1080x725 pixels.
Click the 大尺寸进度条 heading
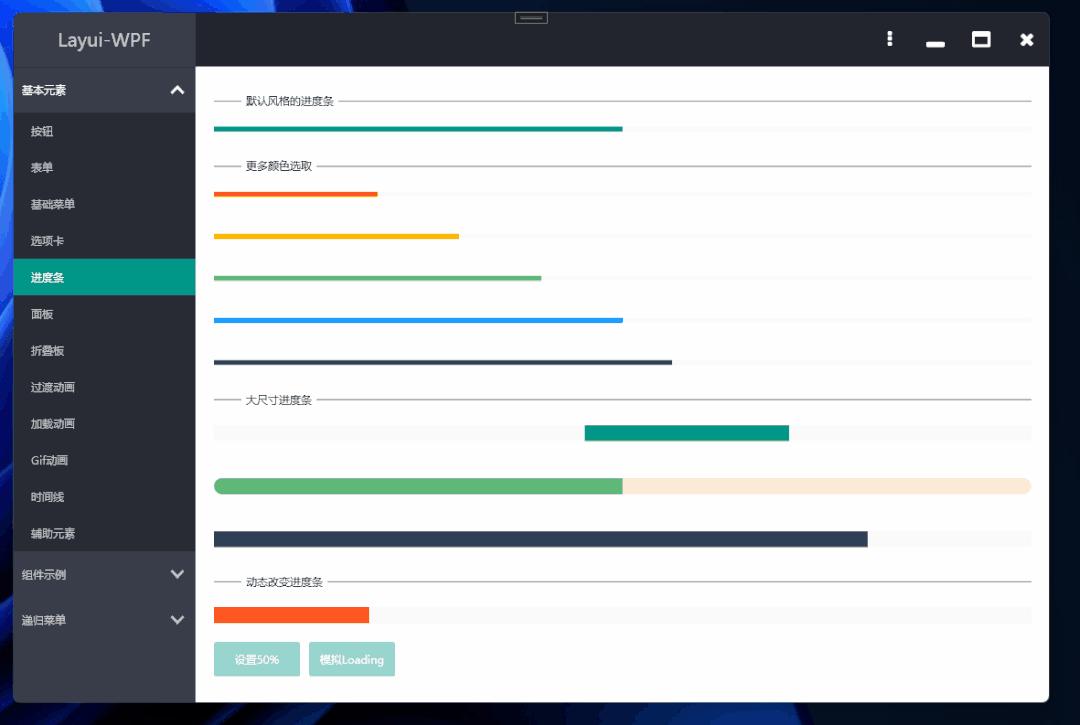pos(278,400)
